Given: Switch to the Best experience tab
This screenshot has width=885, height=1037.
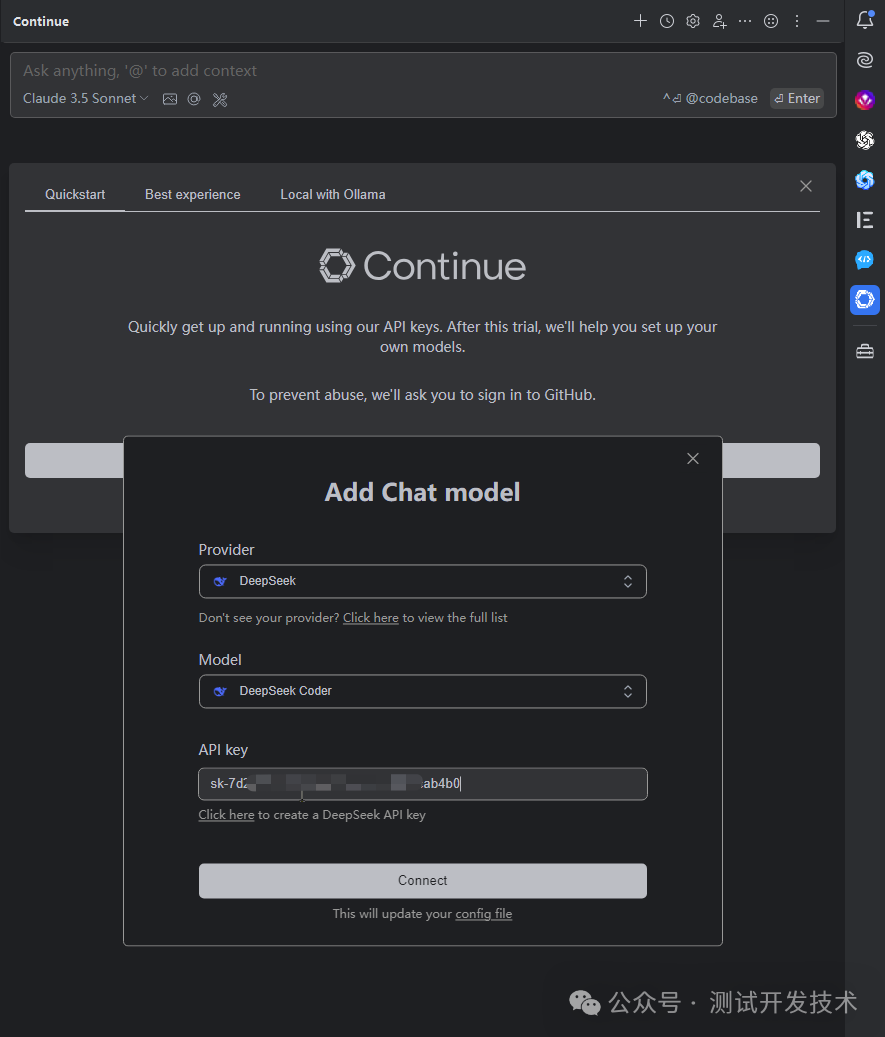Looking at the screenshot, I should [x=192, y=194].
